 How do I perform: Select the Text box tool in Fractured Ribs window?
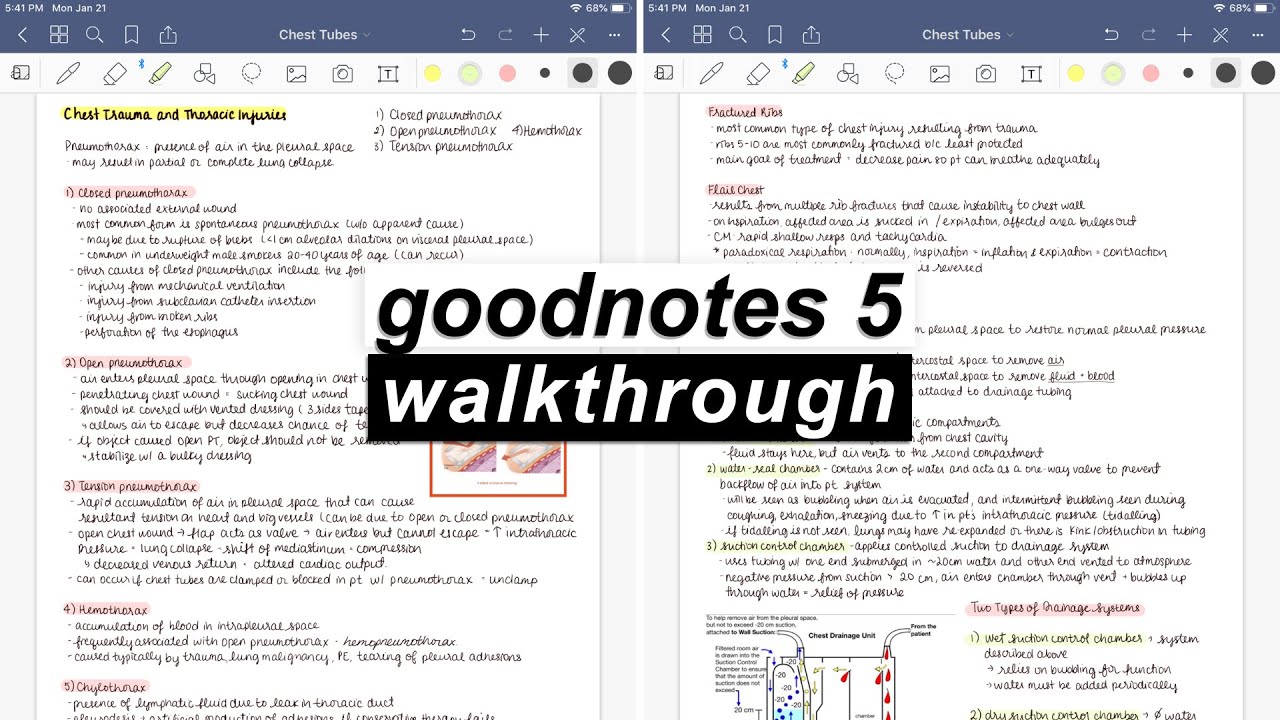pos(1031,73)
